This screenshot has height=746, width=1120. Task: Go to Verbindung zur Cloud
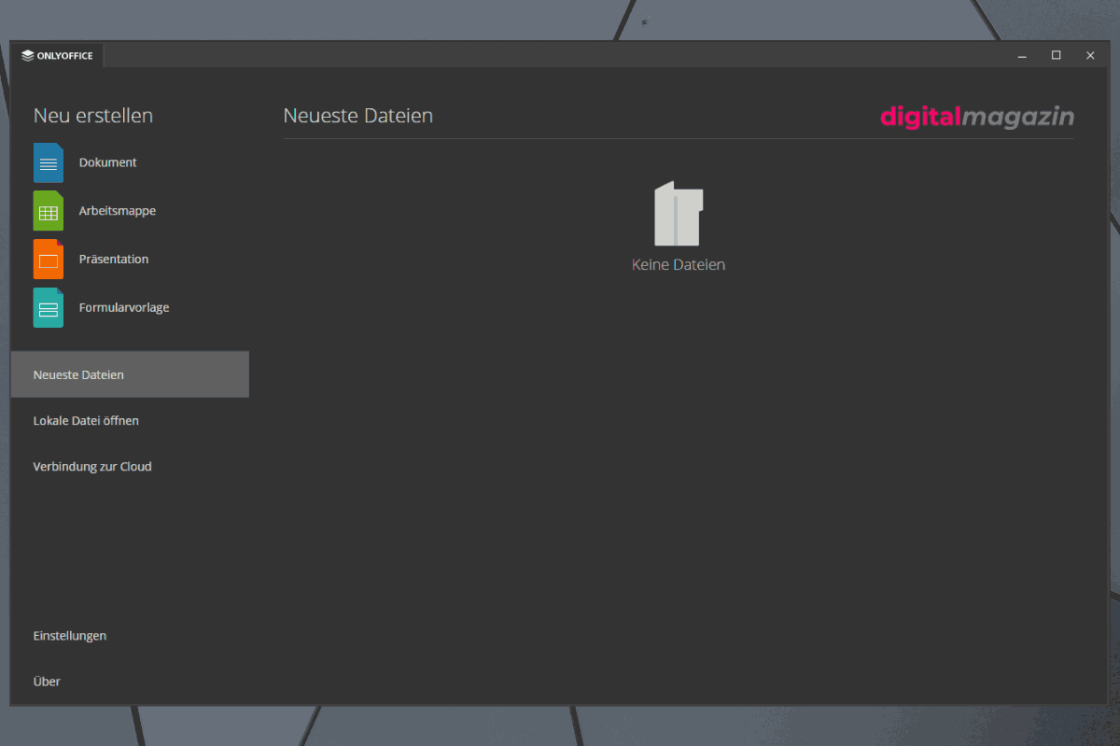[x=92, y=467]
